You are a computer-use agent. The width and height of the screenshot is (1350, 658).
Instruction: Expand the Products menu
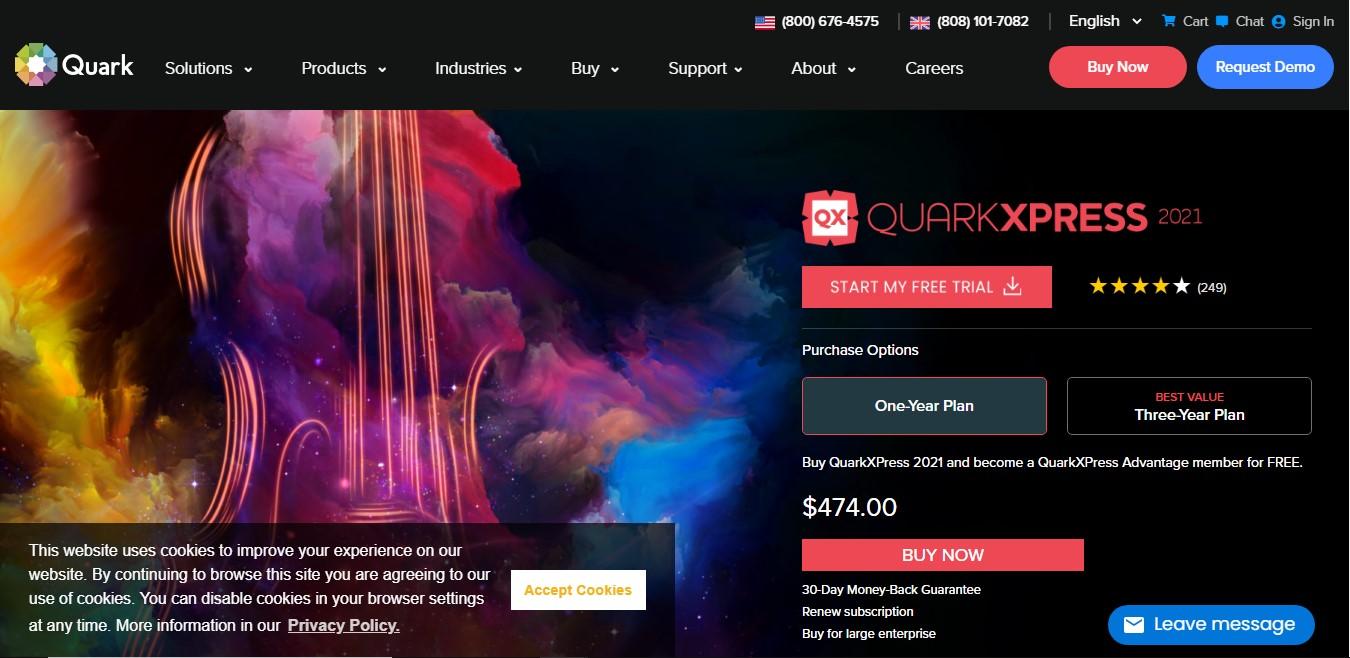344,68
